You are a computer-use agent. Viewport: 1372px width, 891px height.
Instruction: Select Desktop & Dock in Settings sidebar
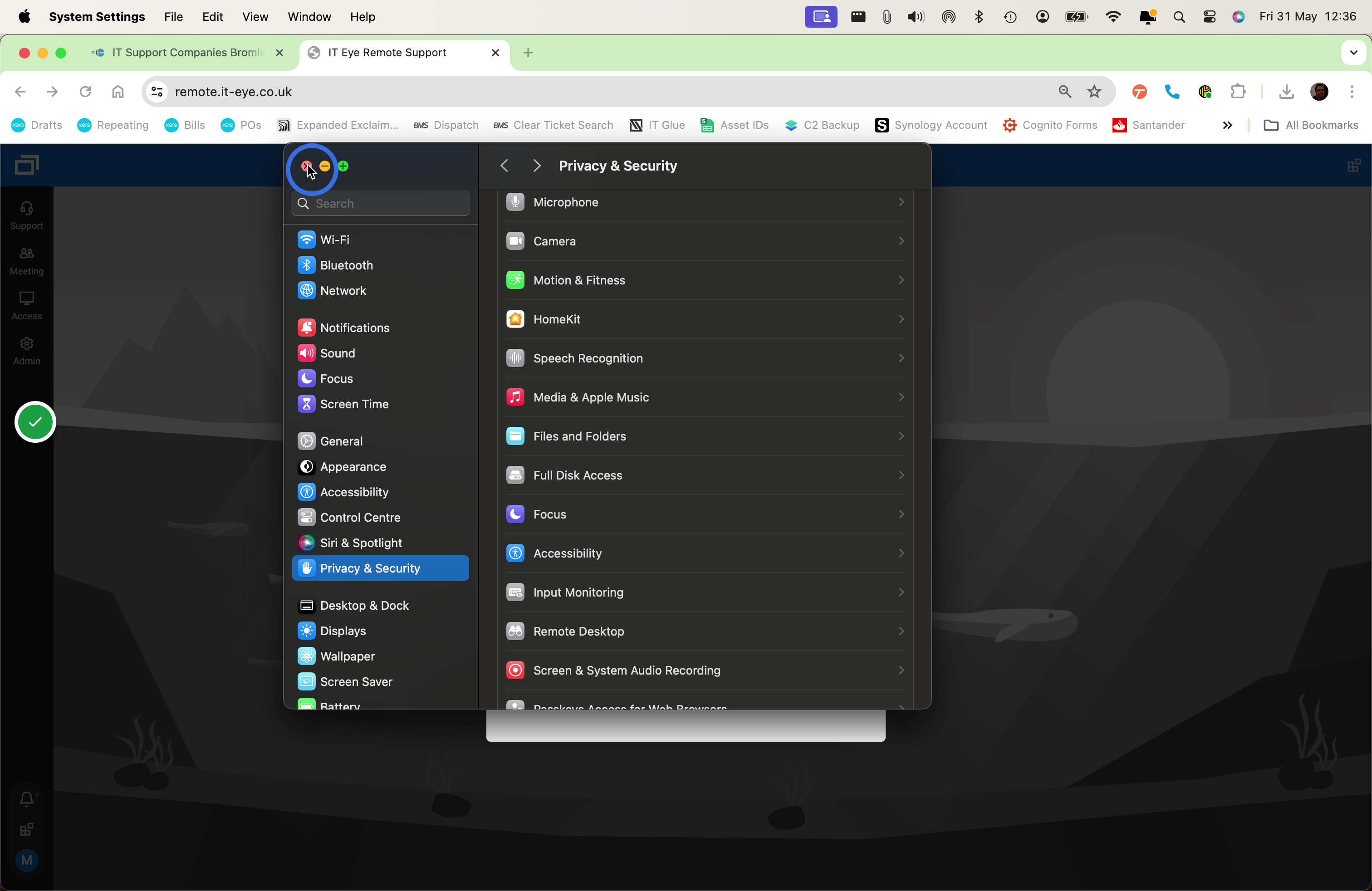click(x=381, y=605)
